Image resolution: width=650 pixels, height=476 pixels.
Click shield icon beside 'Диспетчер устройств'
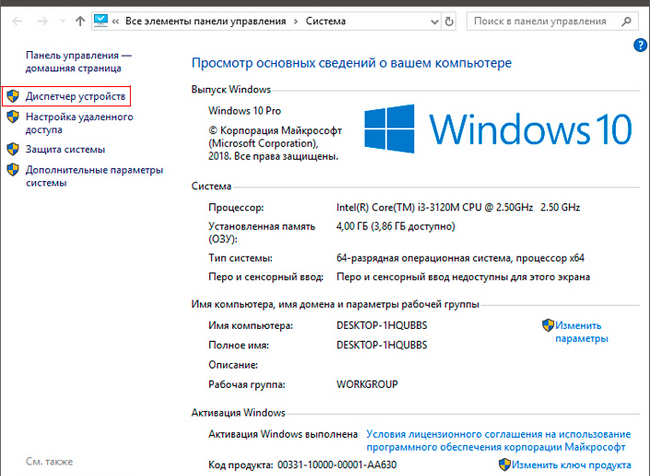pos(13,96)
